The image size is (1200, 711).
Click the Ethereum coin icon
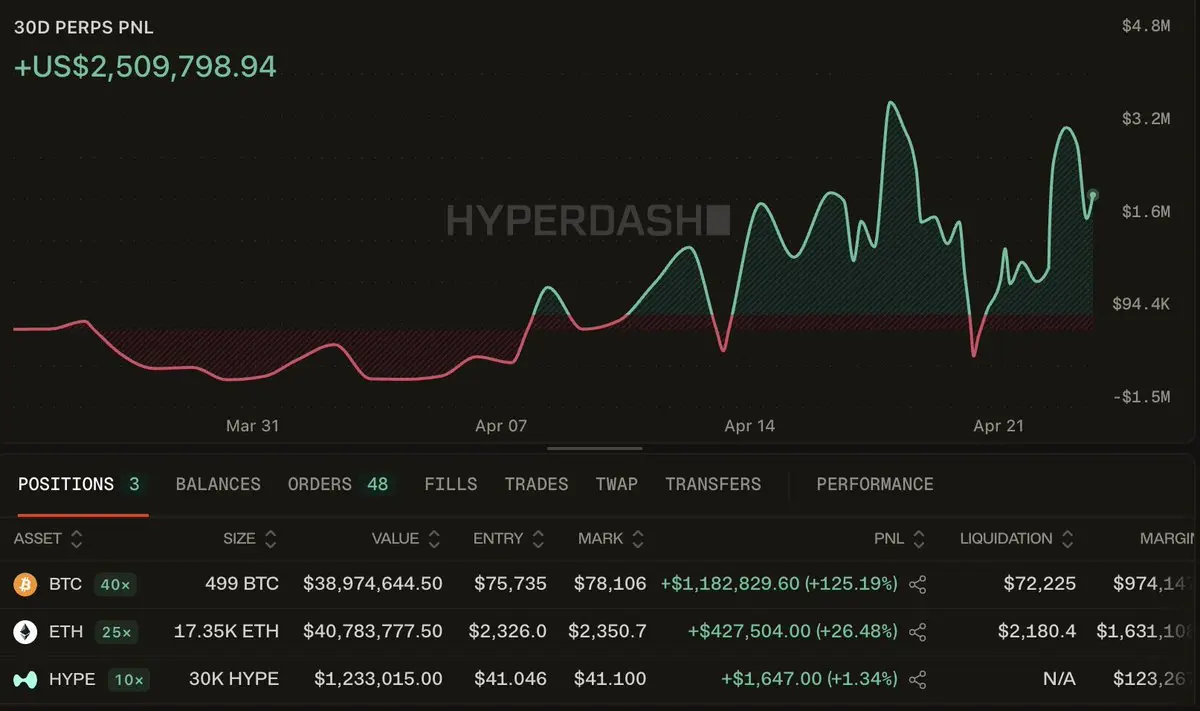click(25, 632)
